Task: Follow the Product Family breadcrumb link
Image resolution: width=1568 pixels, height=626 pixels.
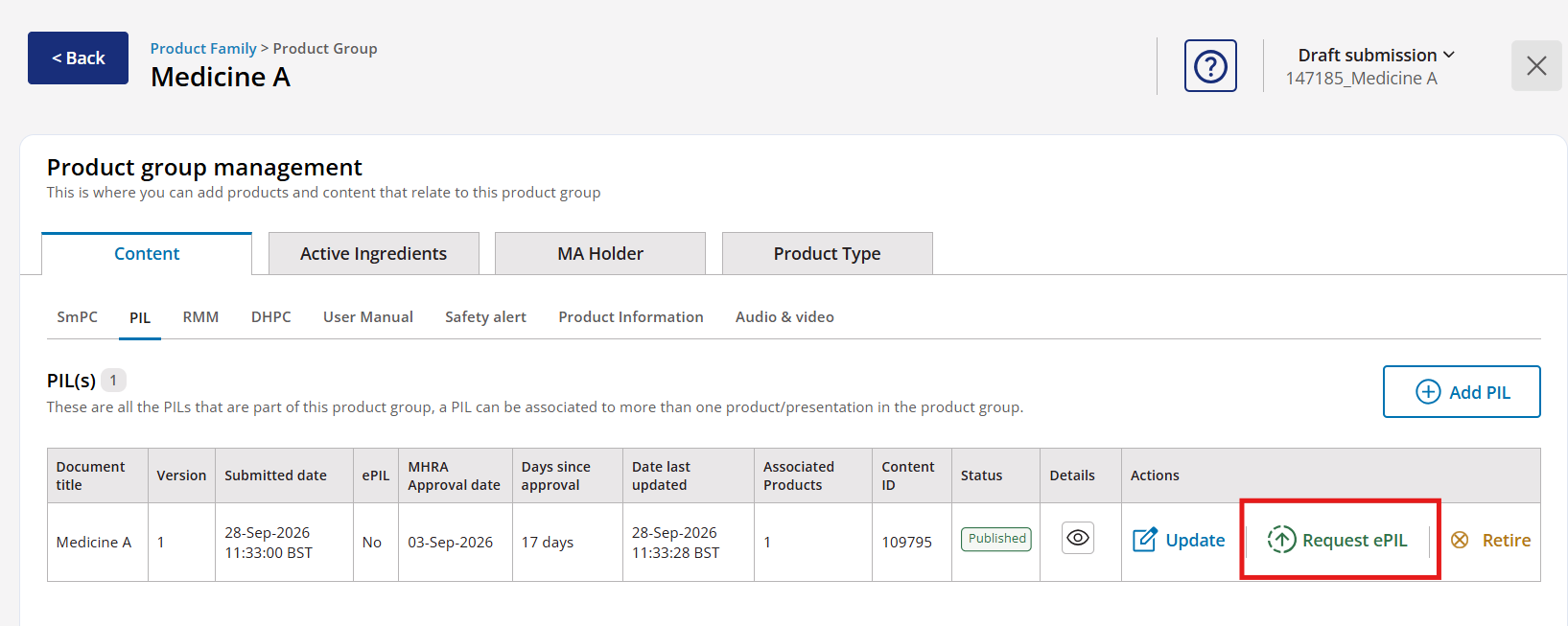Action: pyautogui.click(x=203, y=48)
